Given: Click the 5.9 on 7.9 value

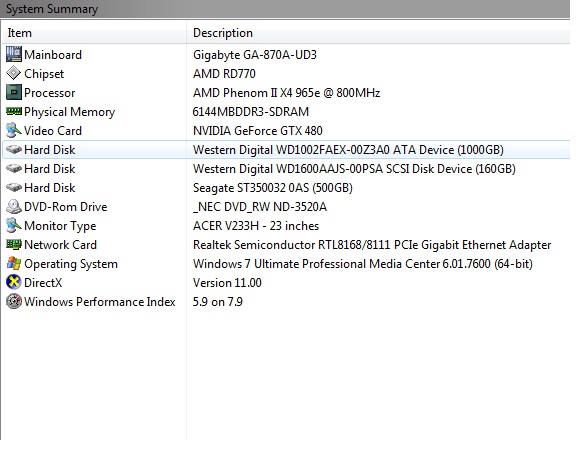Looking at the screenshot, I should [x=218, y=302].
